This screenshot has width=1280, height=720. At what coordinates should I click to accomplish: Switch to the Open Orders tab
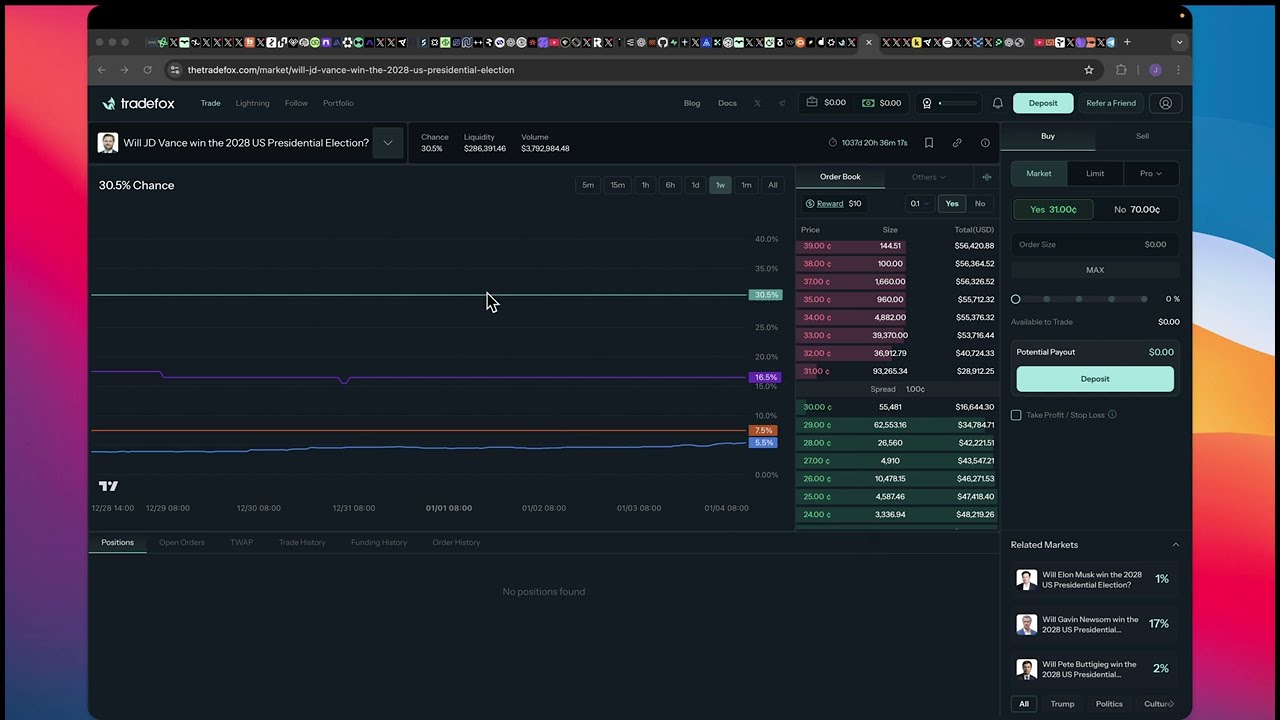182,542
